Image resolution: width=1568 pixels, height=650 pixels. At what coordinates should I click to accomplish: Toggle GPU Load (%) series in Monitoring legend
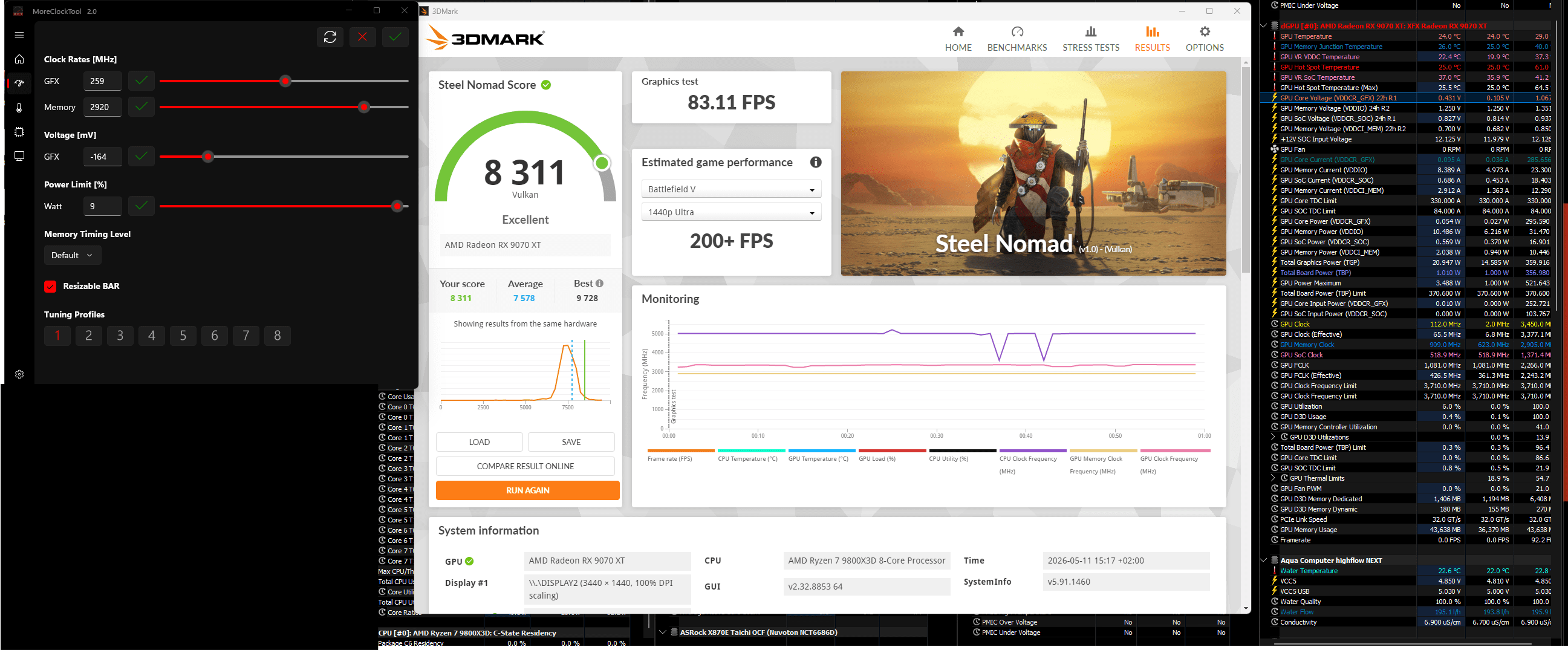coord(892,455)
